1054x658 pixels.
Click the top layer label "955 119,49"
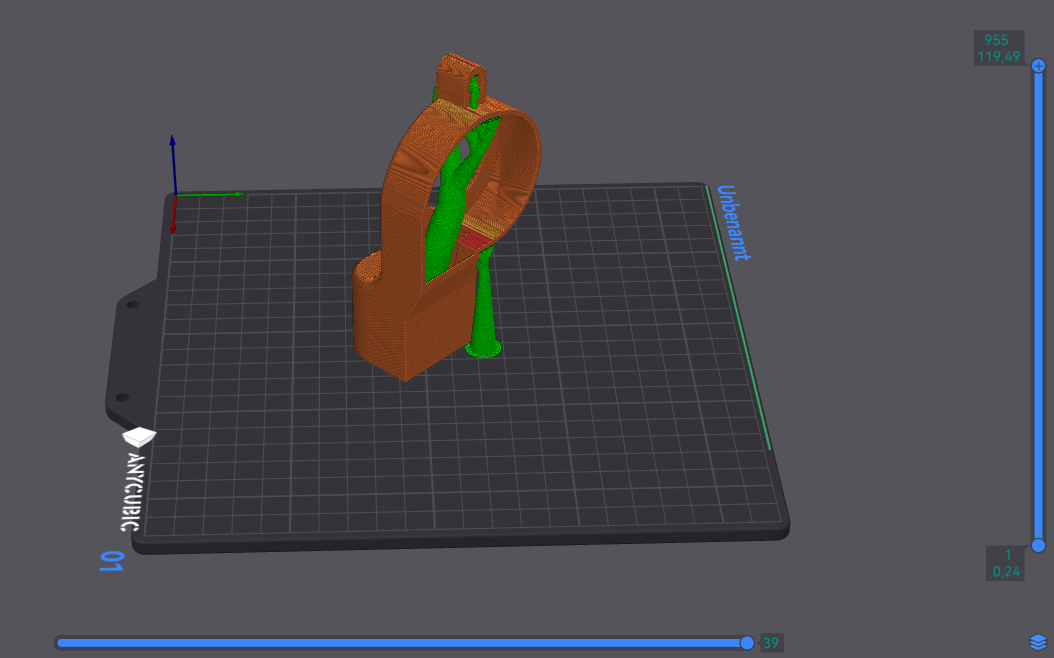[999, 48]
